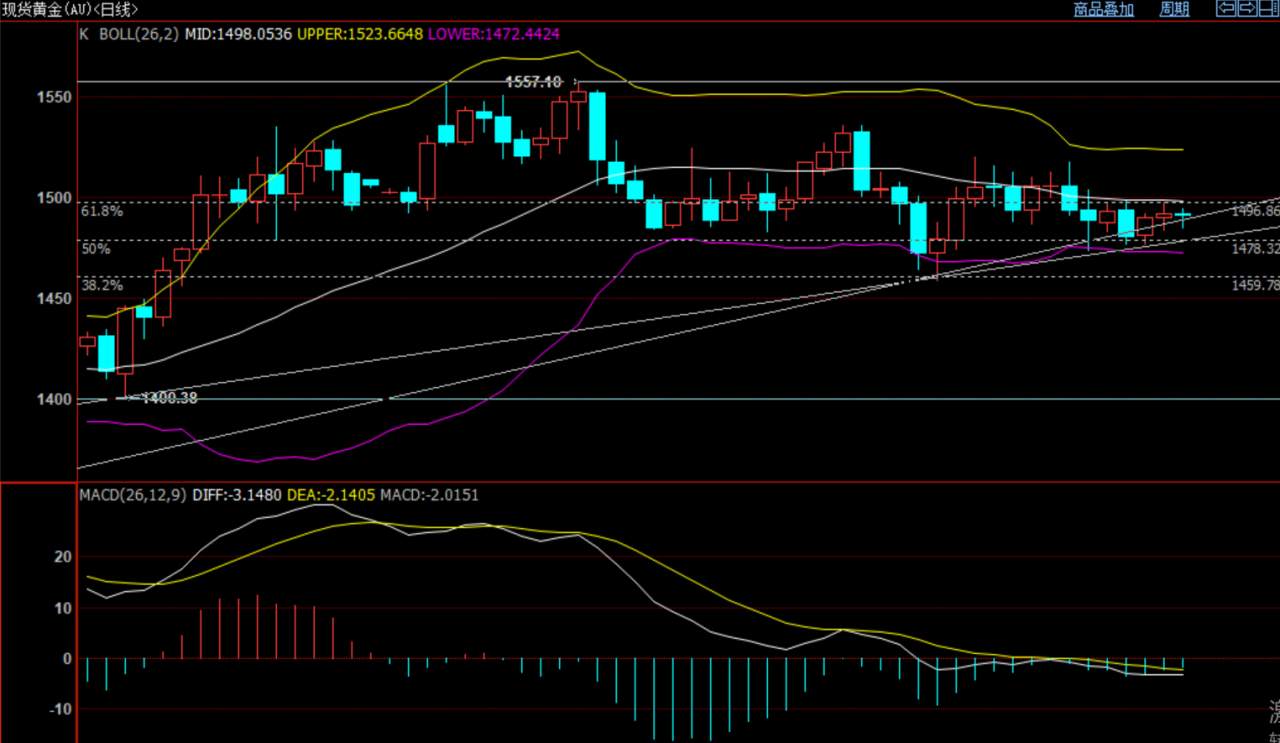This screenshot has height=743, width=1280.
Task: Select the DEA:-2.1405 value
Action: [x=332, y=494]
